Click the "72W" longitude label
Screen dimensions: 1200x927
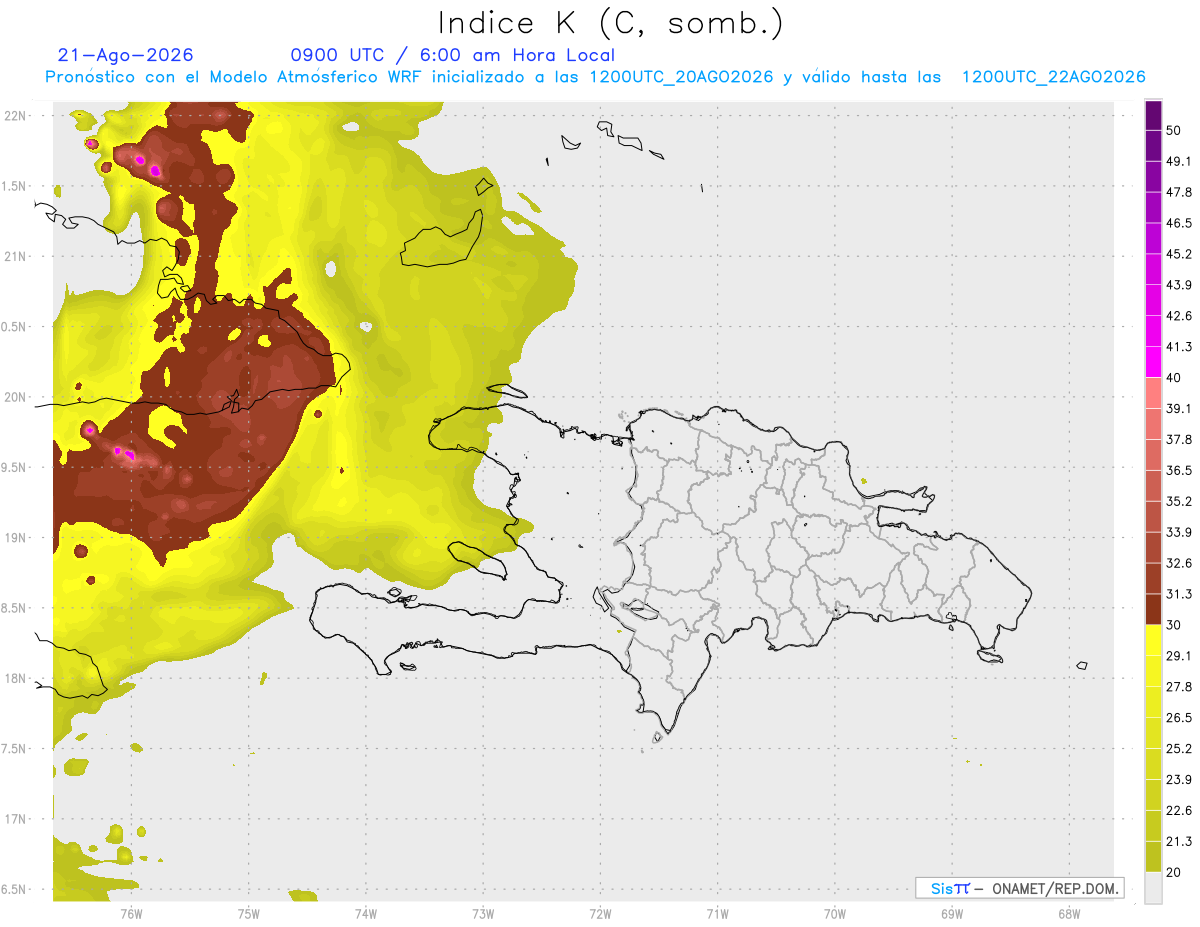pos(600,913)
